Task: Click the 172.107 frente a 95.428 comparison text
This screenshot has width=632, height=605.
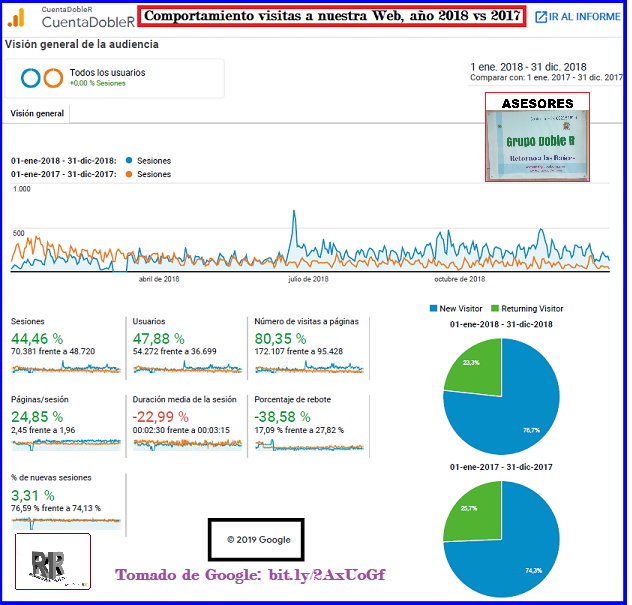Action: point(299,351)
